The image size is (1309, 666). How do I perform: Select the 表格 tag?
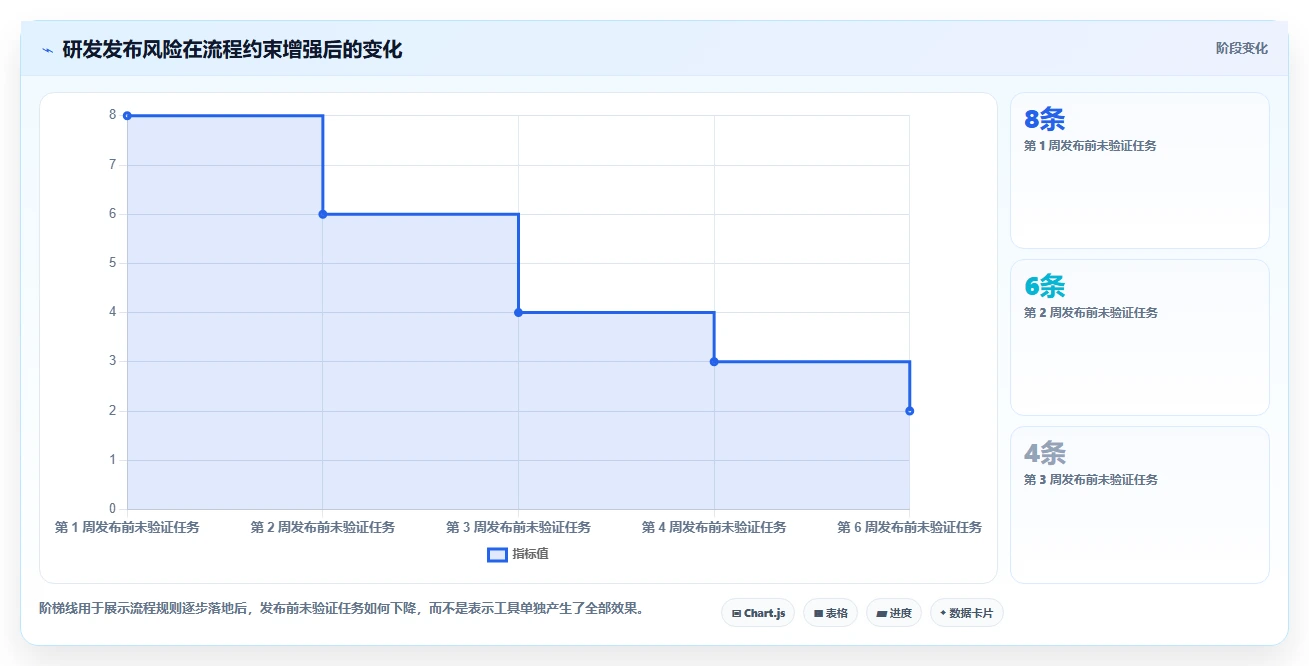[831, 613]
